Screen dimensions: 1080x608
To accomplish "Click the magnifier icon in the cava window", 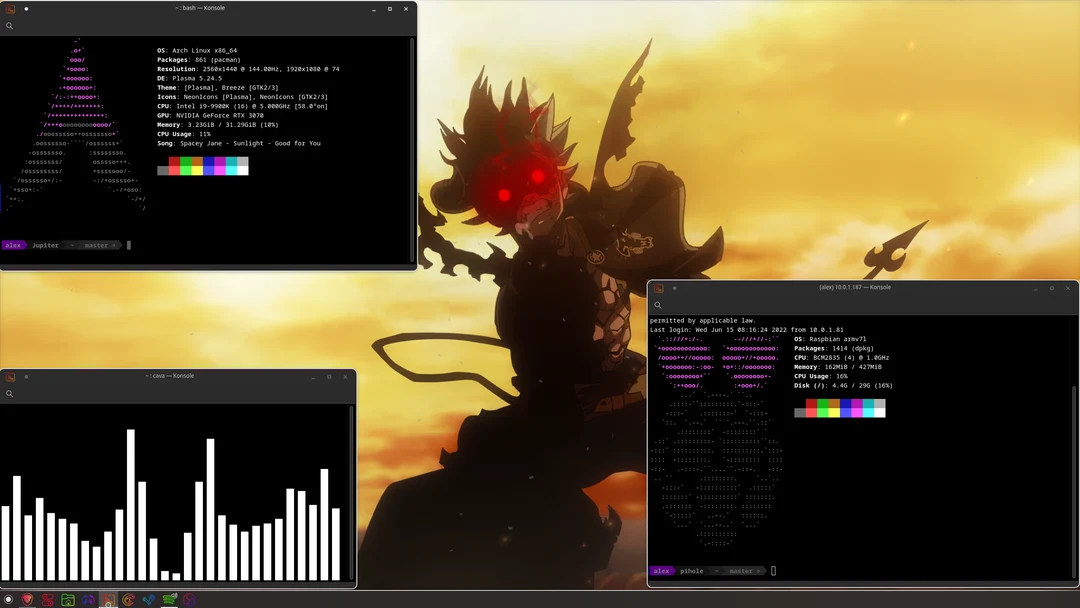I will (x=11, y=394).
